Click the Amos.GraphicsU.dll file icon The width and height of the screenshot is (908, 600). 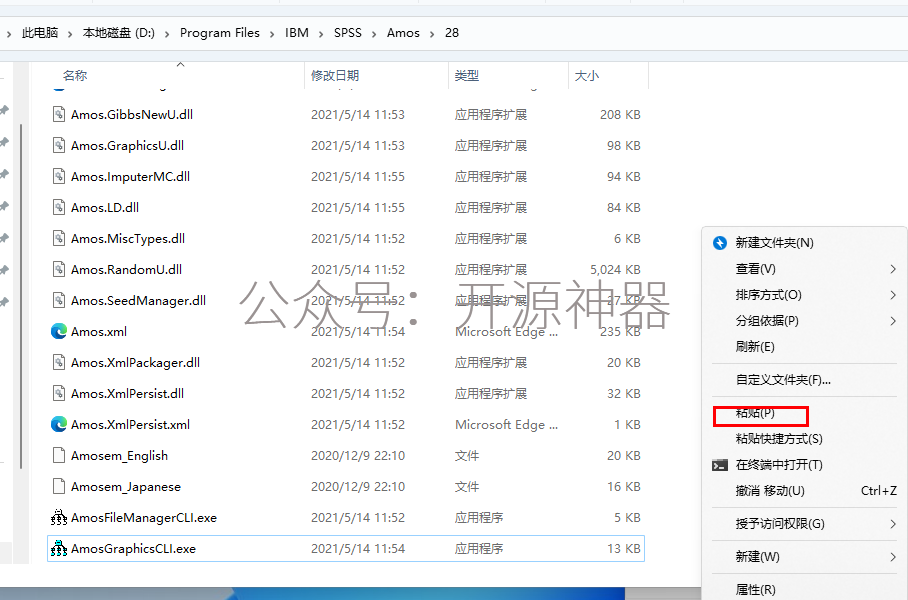(58, 145)
